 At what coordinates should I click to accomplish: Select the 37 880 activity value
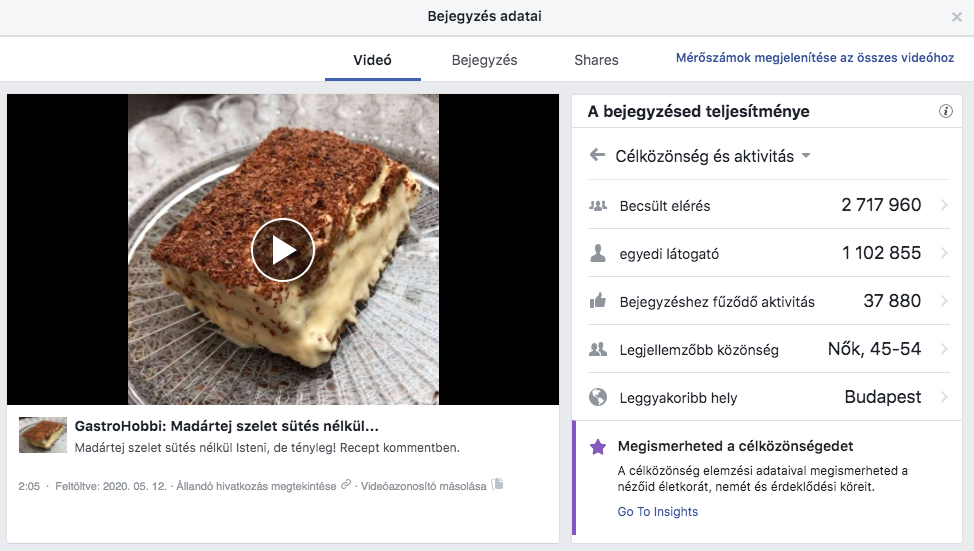[892, 301]
